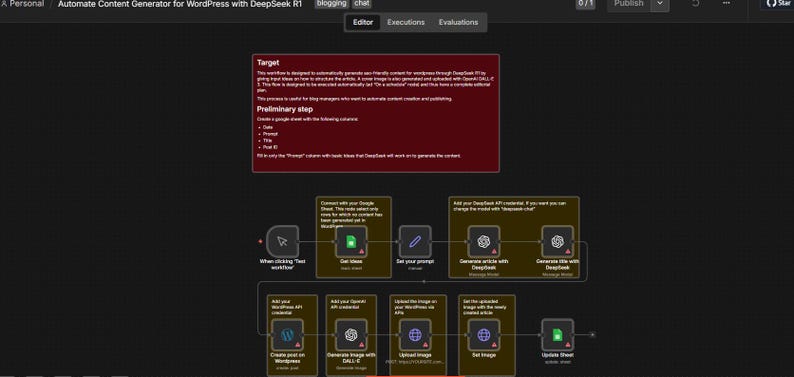Click warning triangle on Create post on Wordpress

tap(298, 344)
